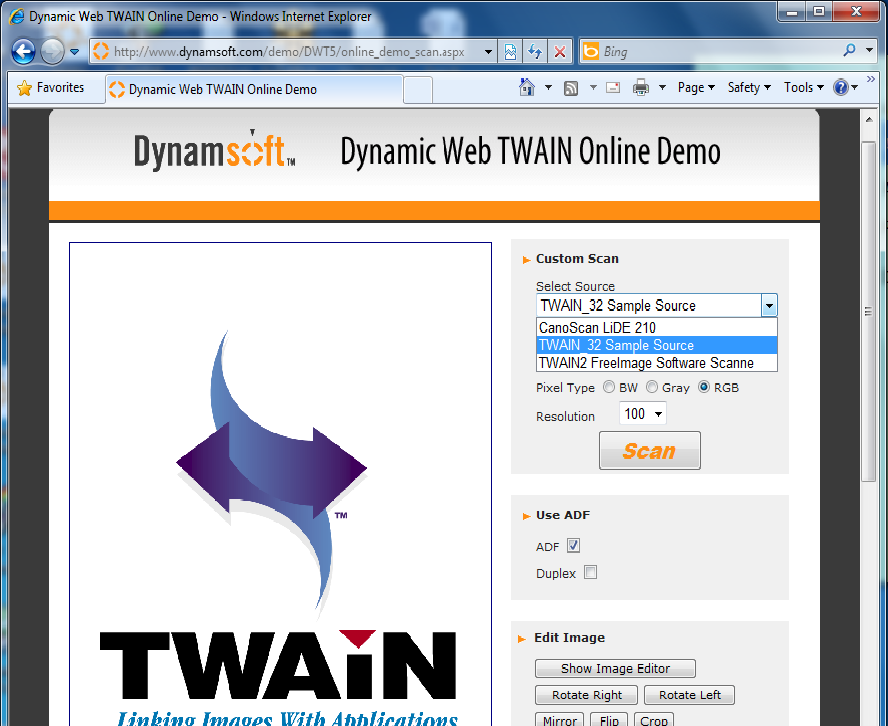Click the red Stop loading icon
Viewport: 888px width, 726px height.
tap(560, 52)
